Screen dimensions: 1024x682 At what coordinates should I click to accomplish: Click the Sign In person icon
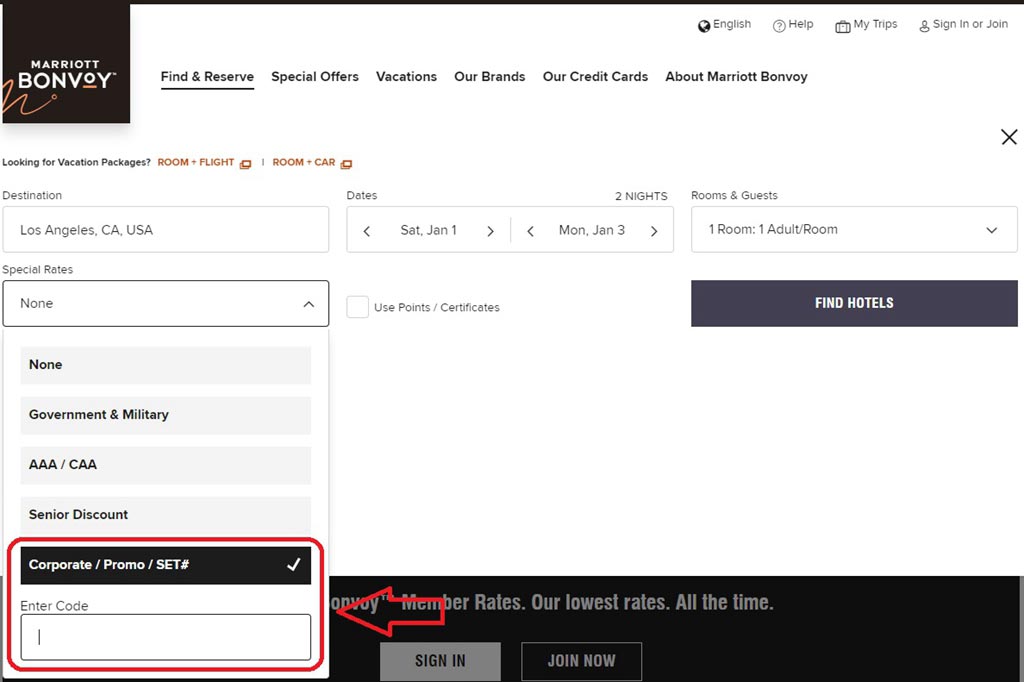(924, 26)
